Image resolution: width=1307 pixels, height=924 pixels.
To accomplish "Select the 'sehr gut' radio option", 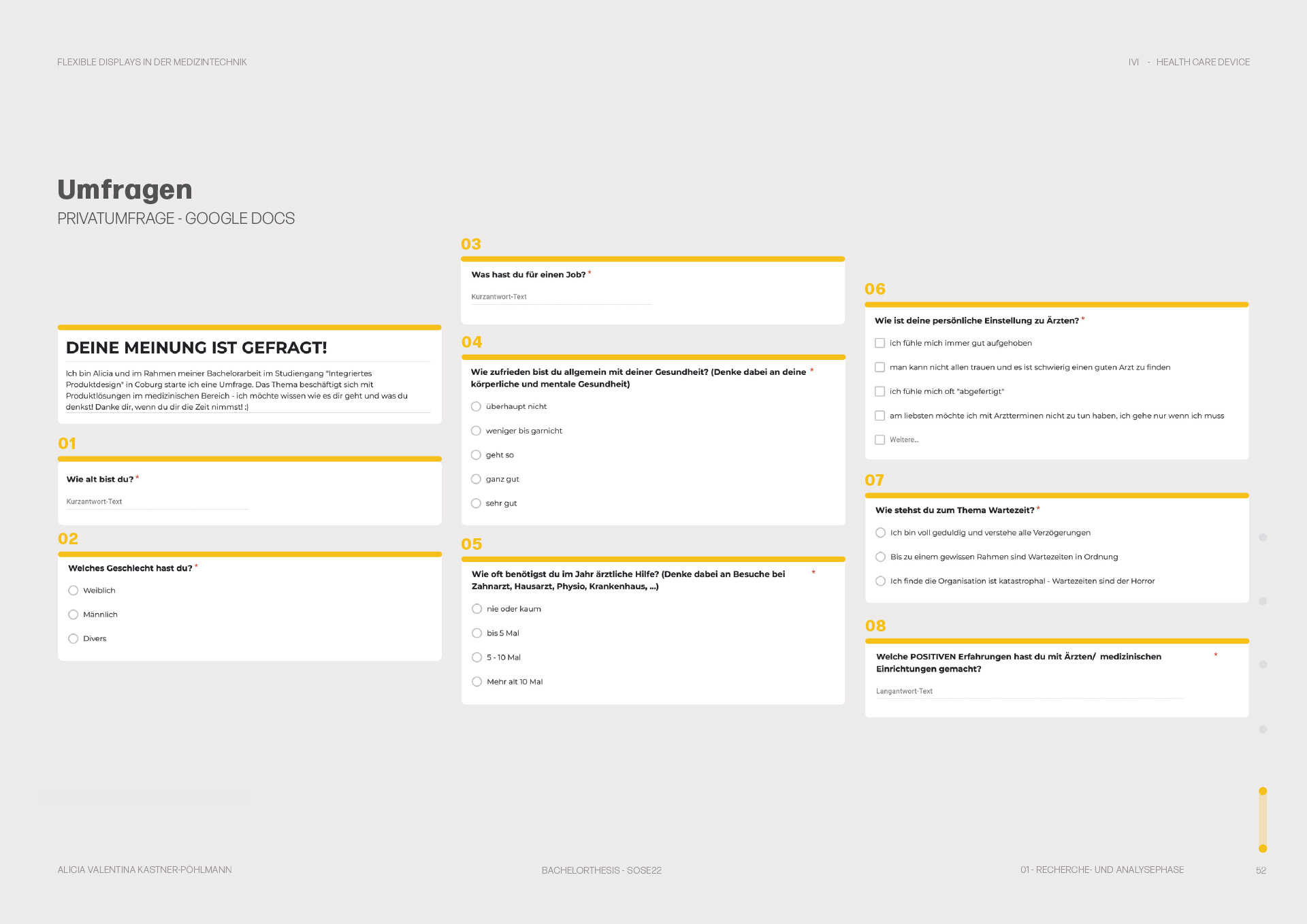I will [x=477, y=504].
